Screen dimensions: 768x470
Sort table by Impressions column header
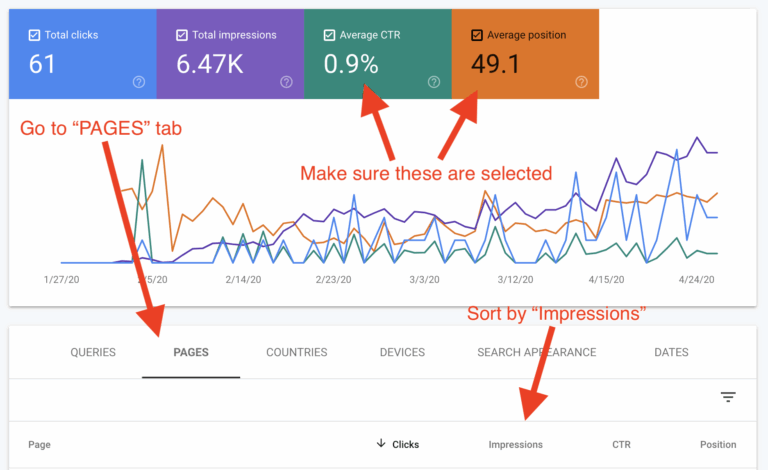(515, 445)
